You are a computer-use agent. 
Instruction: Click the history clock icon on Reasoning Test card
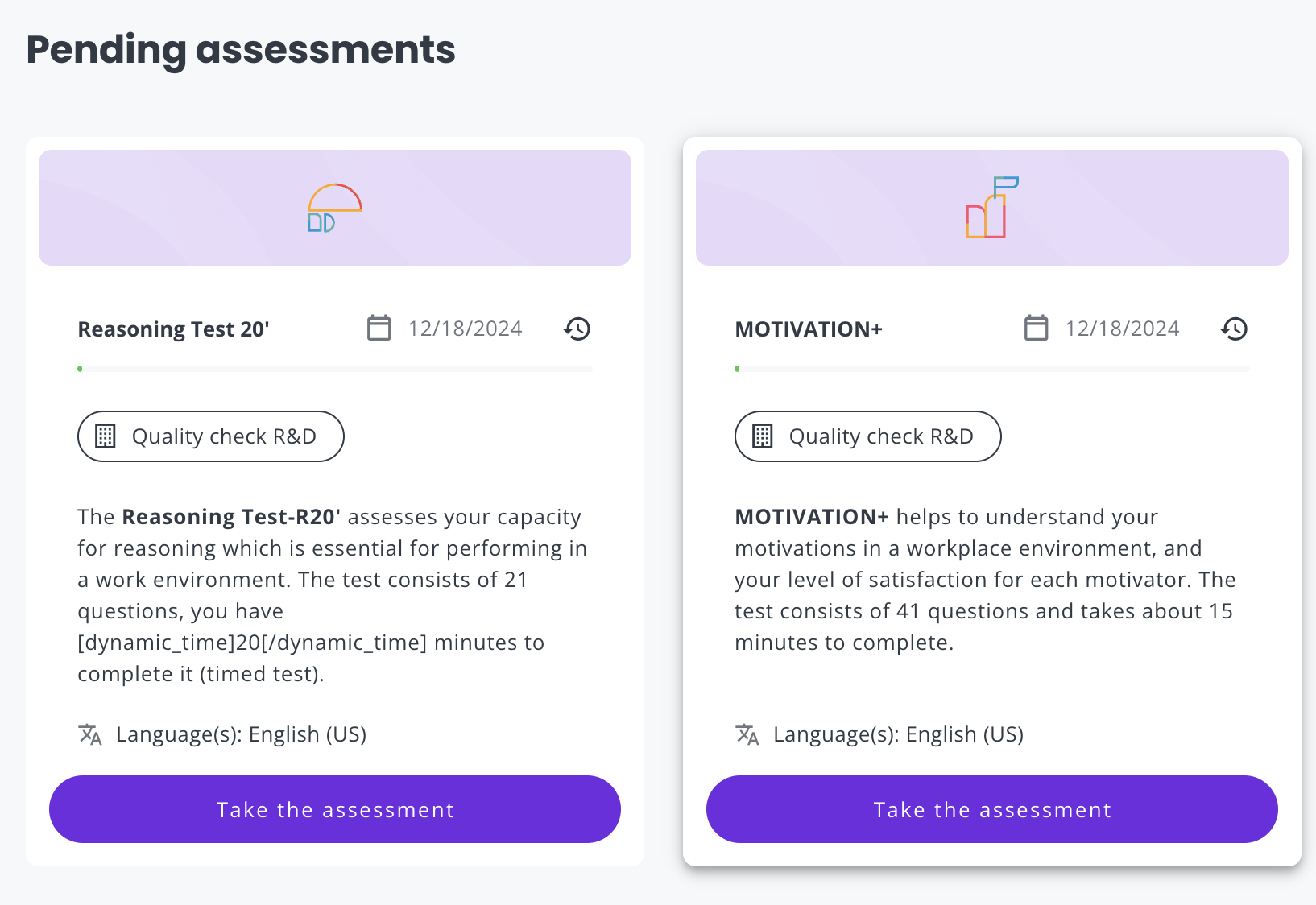(577, 329)
